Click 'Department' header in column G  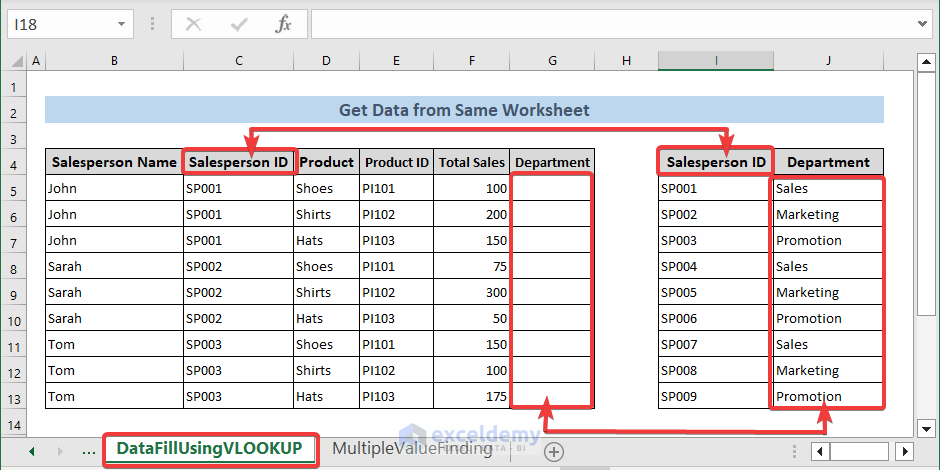pos(552,162)
